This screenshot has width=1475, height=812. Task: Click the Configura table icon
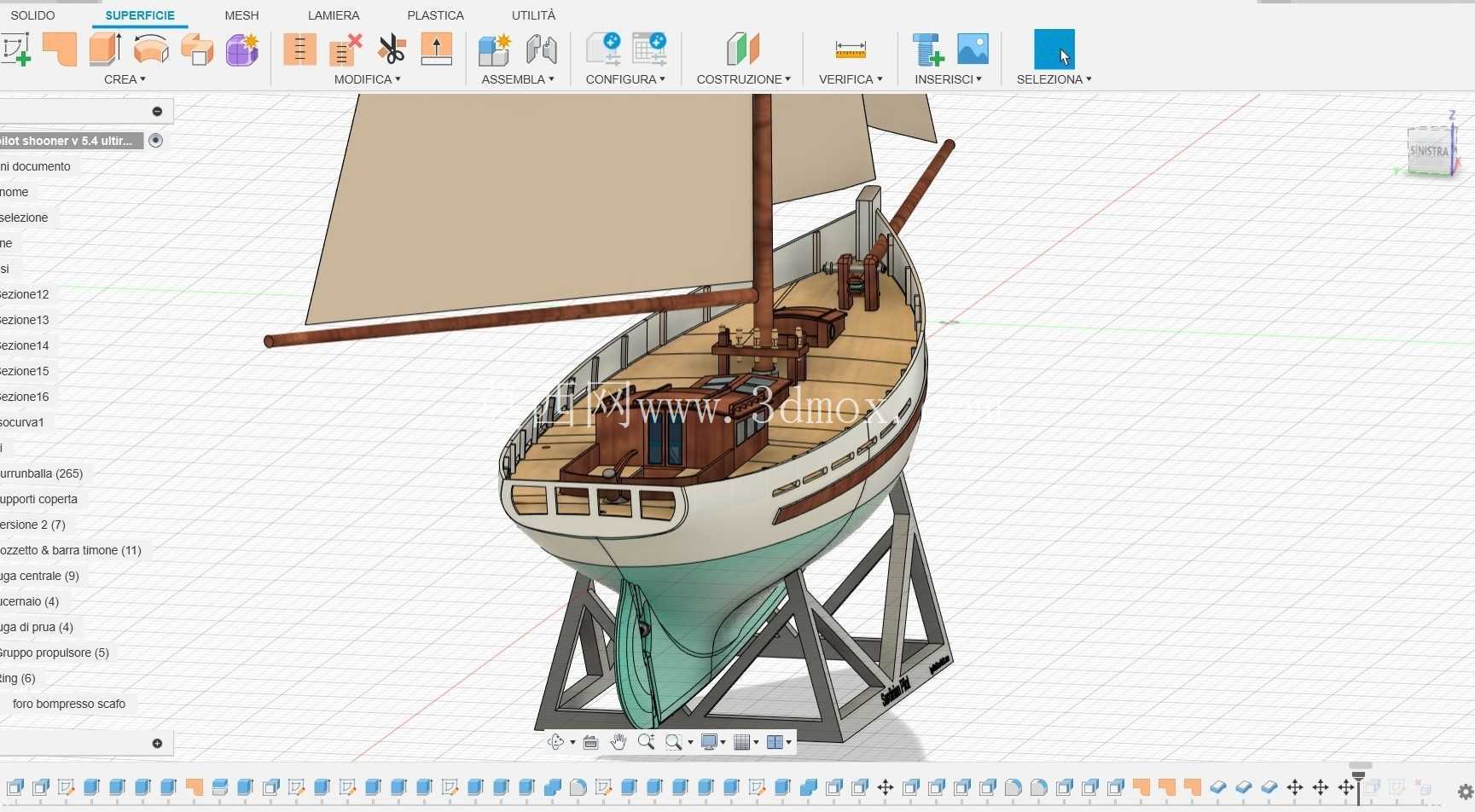(650, 49)
